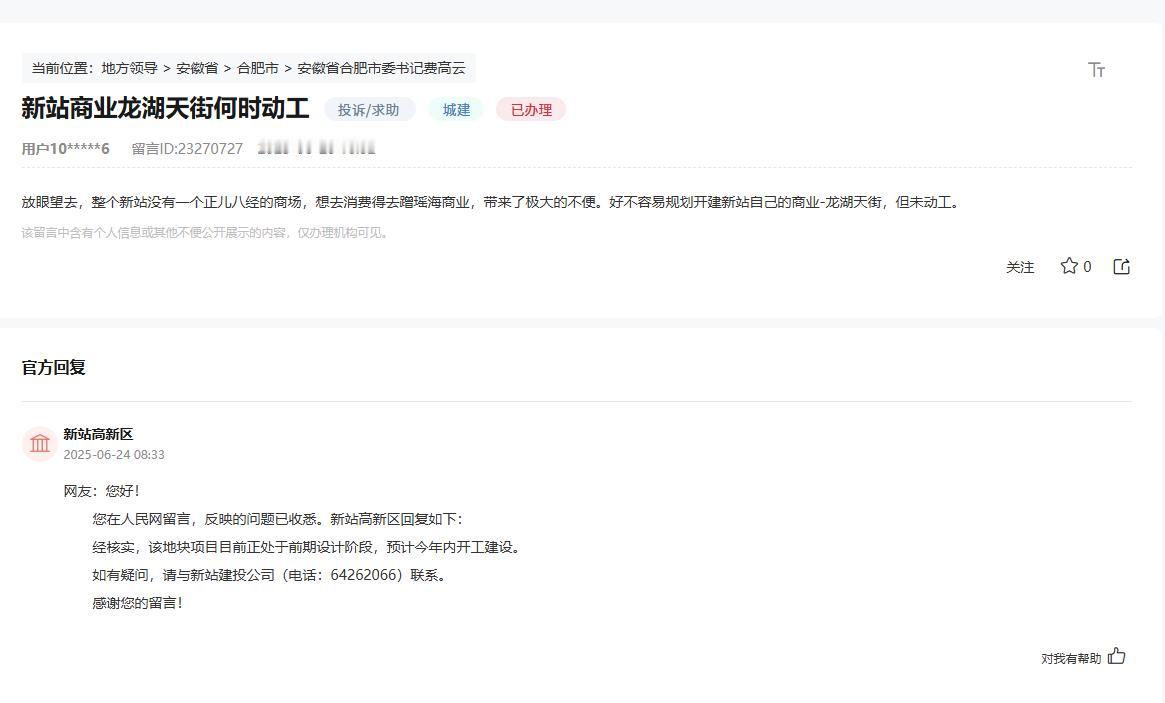Click the gray privacy notice beginning 该留言中含有个人信息
Image resolution: width=1165 pixels, height=703 pixels.
click(x=205, y=233)
